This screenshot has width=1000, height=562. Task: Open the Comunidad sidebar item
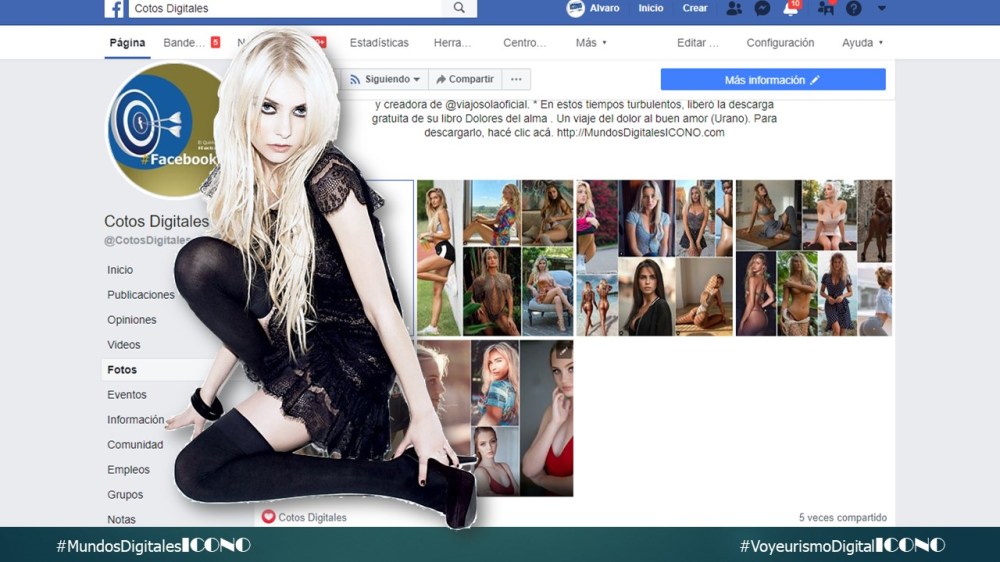pos(135,445)
